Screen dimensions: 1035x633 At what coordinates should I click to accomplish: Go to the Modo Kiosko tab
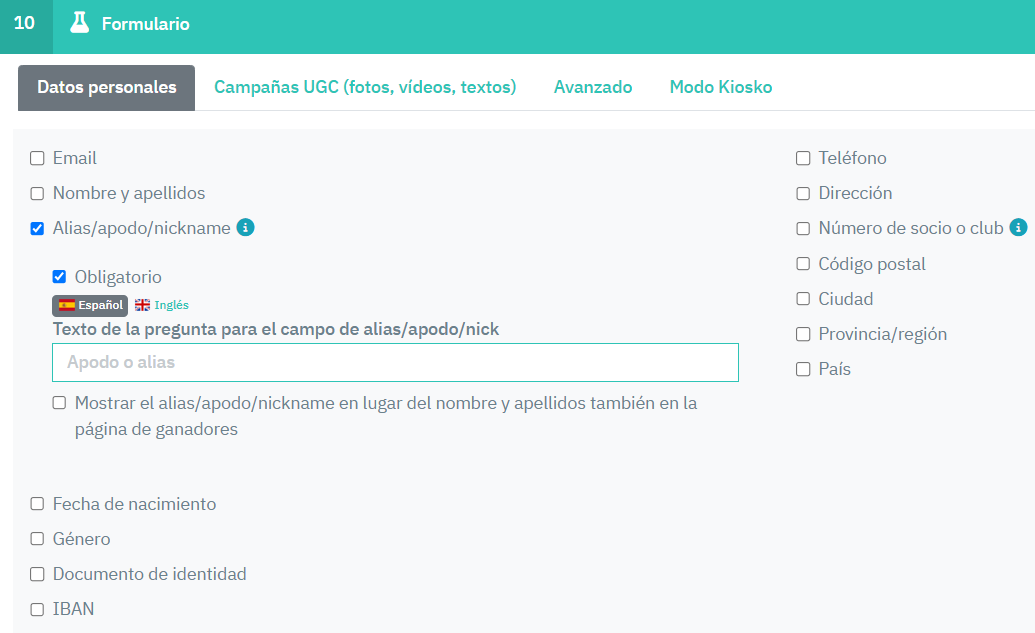[x=721, y=87]
